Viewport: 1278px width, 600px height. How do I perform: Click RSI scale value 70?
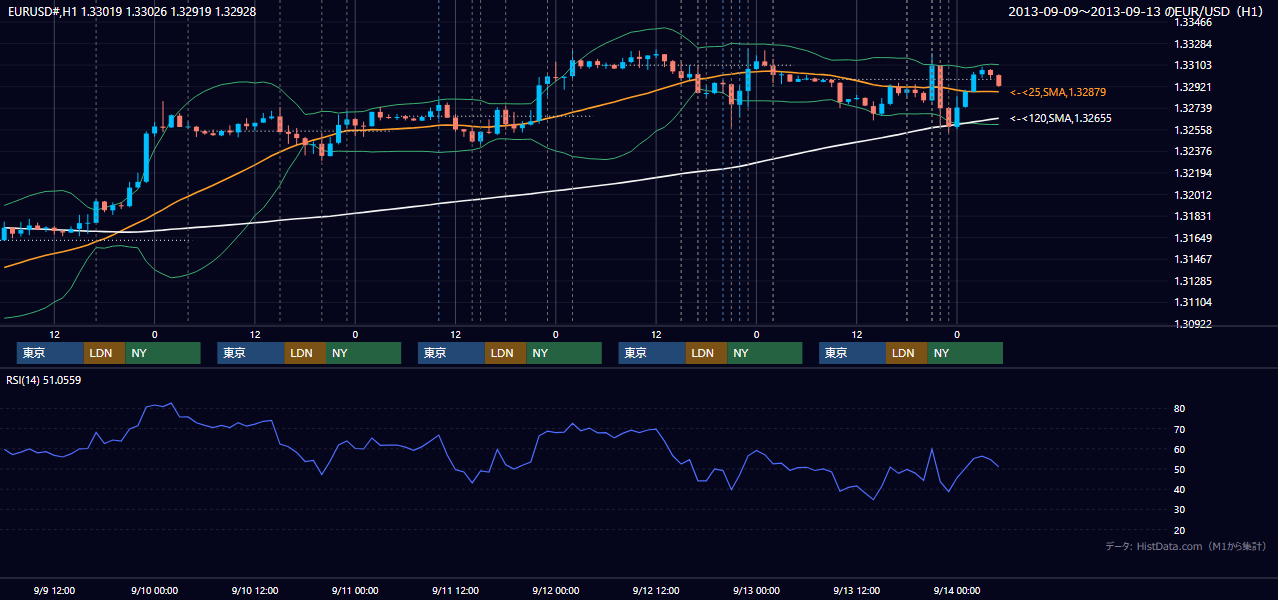click(1180, 429)
